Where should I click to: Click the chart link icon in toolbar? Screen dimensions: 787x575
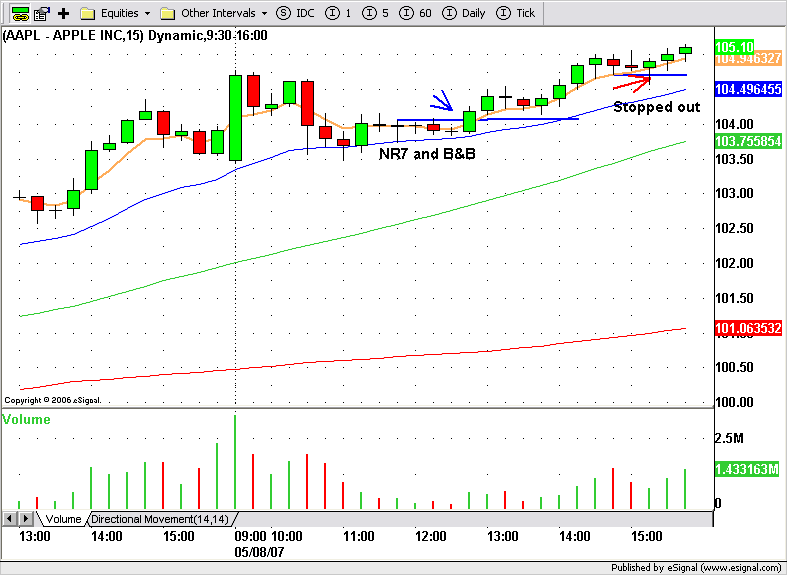pyautogui.click(x=20, y=14)
